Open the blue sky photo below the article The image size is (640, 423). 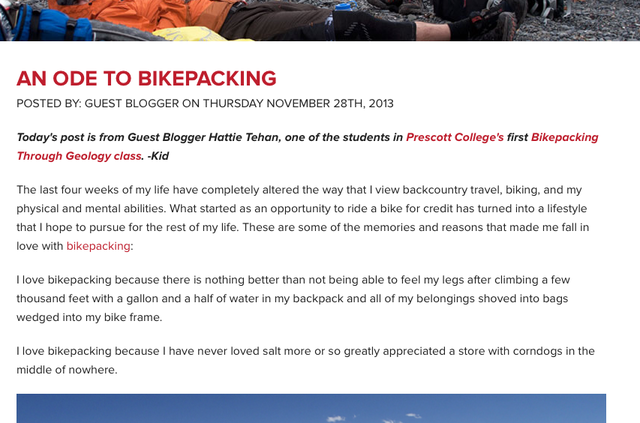(311, 408)
